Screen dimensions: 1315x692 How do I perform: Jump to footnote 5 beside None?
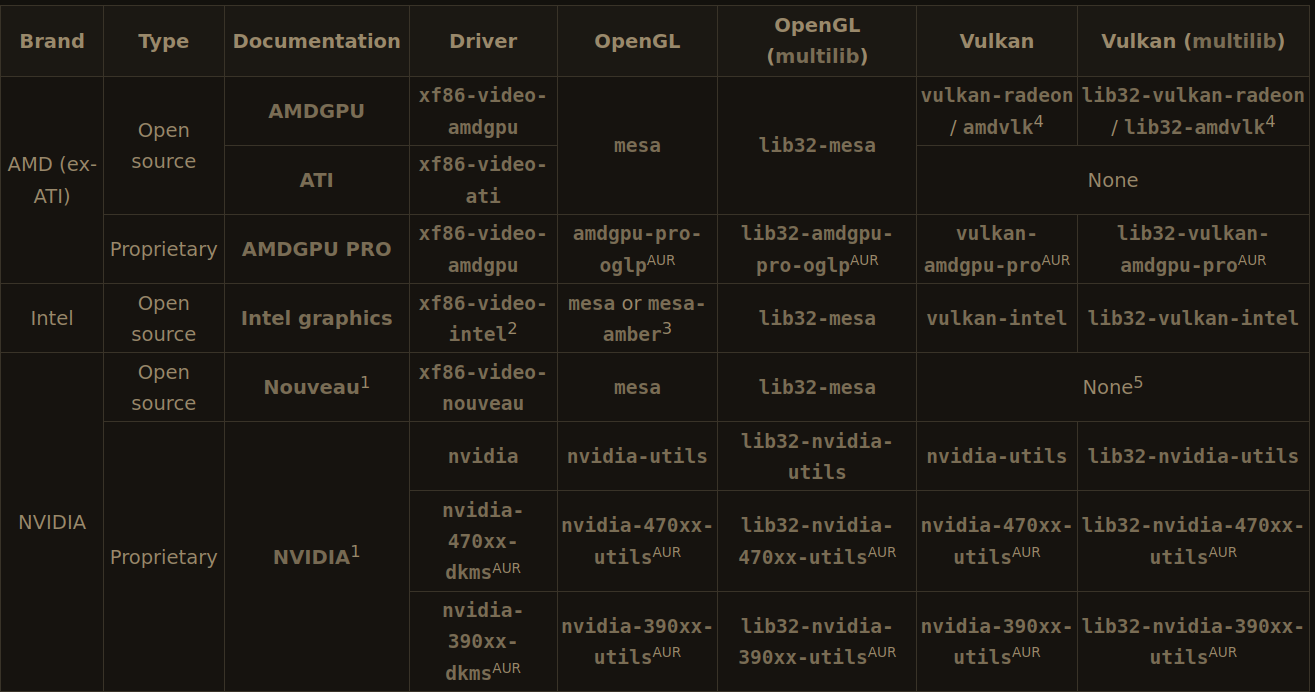click(1138, 381)
